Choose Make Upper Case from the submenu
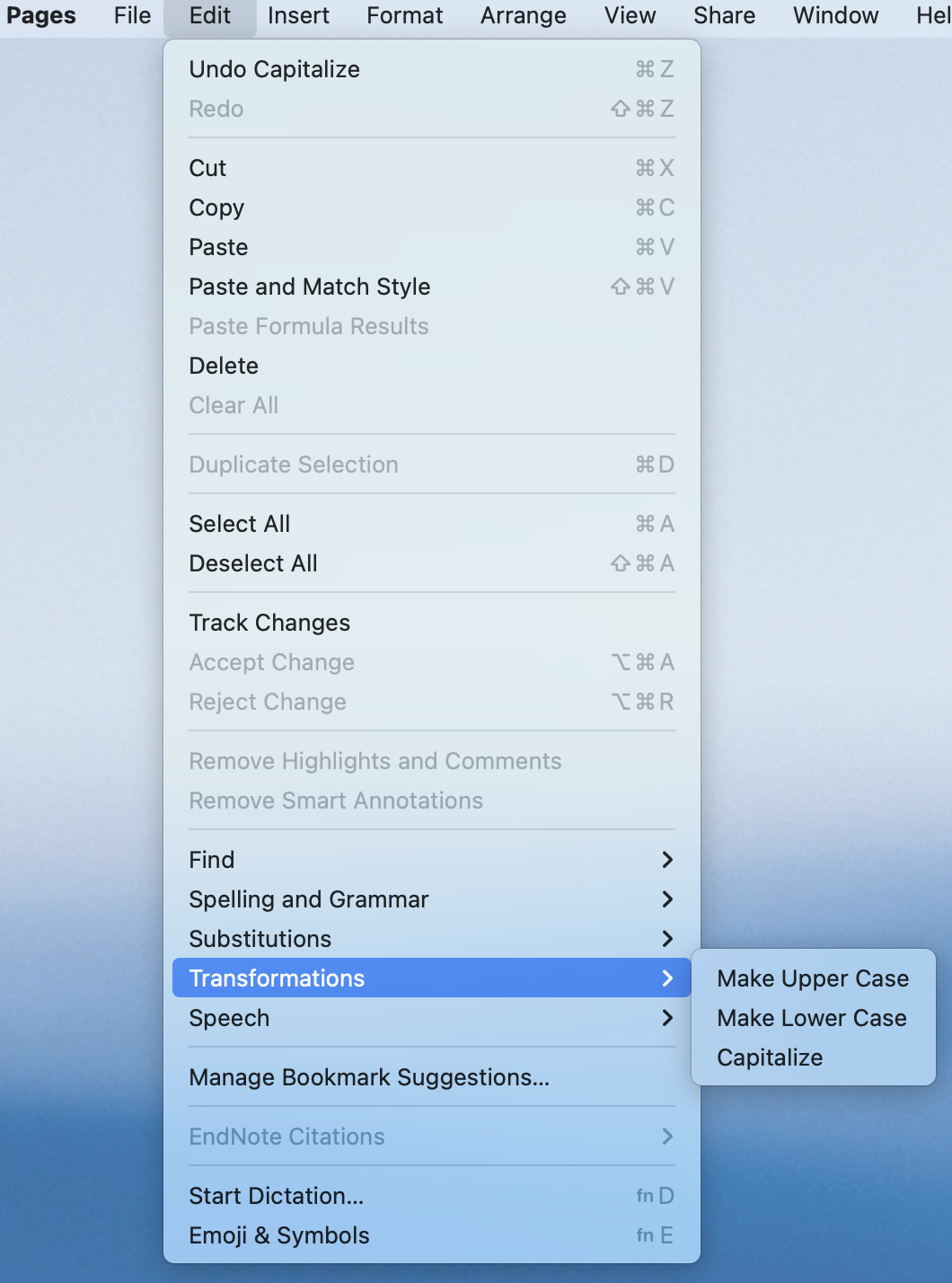Screen dimensions: 952x1283 click(x=812, y=978)
